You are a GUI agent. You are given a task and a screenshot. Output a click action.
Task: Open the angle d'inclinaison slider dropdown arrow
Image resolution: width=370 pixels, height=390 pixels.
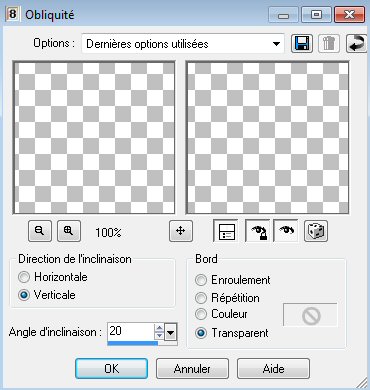pos(171,332)
